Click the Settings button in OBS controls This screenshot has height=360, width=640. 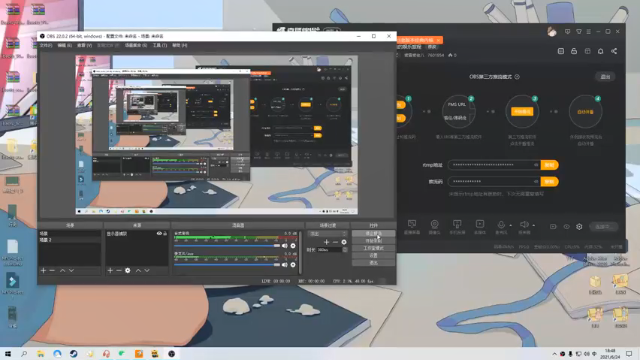point(373,256)
